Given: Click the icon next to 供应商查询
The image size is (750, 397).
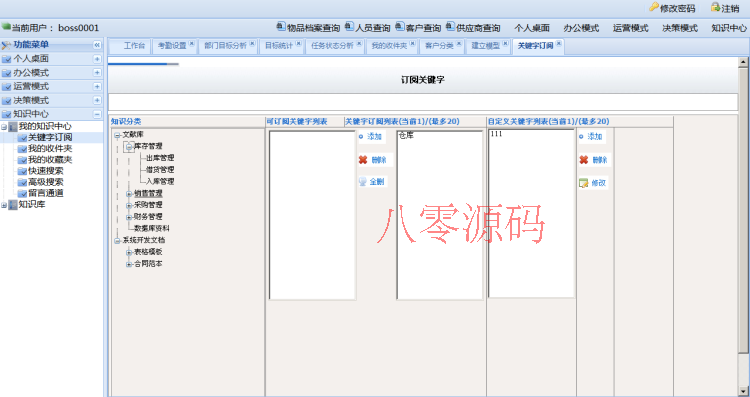Looking at the screenshot, I should tap(450, 26).
